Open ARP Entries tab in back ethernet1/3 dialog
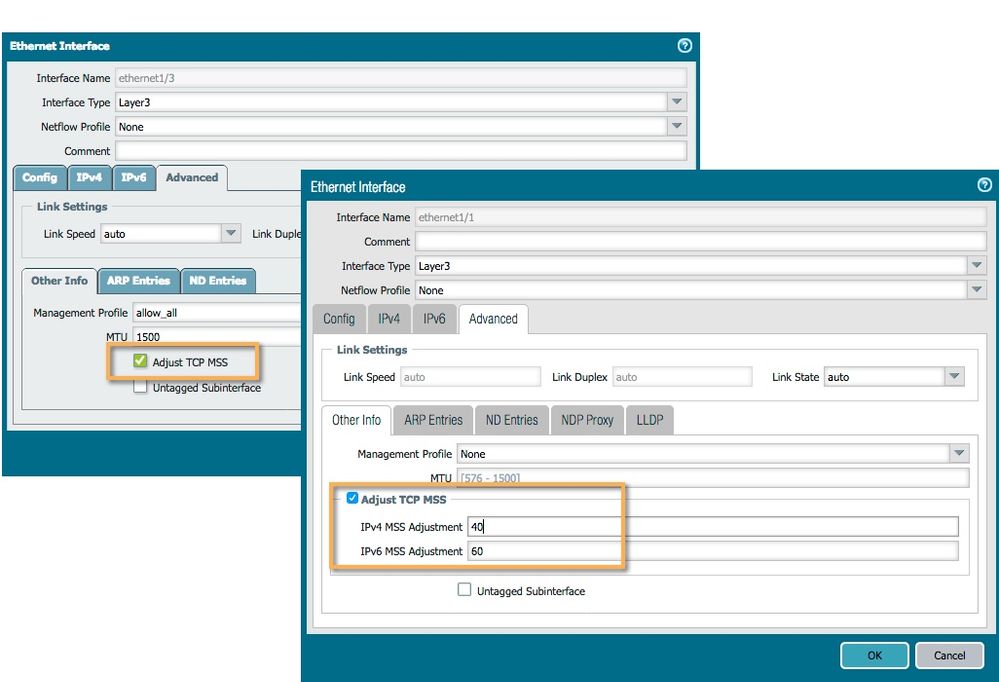The width and height of the screenshot is (999, 682). click(x=138, y=280)
